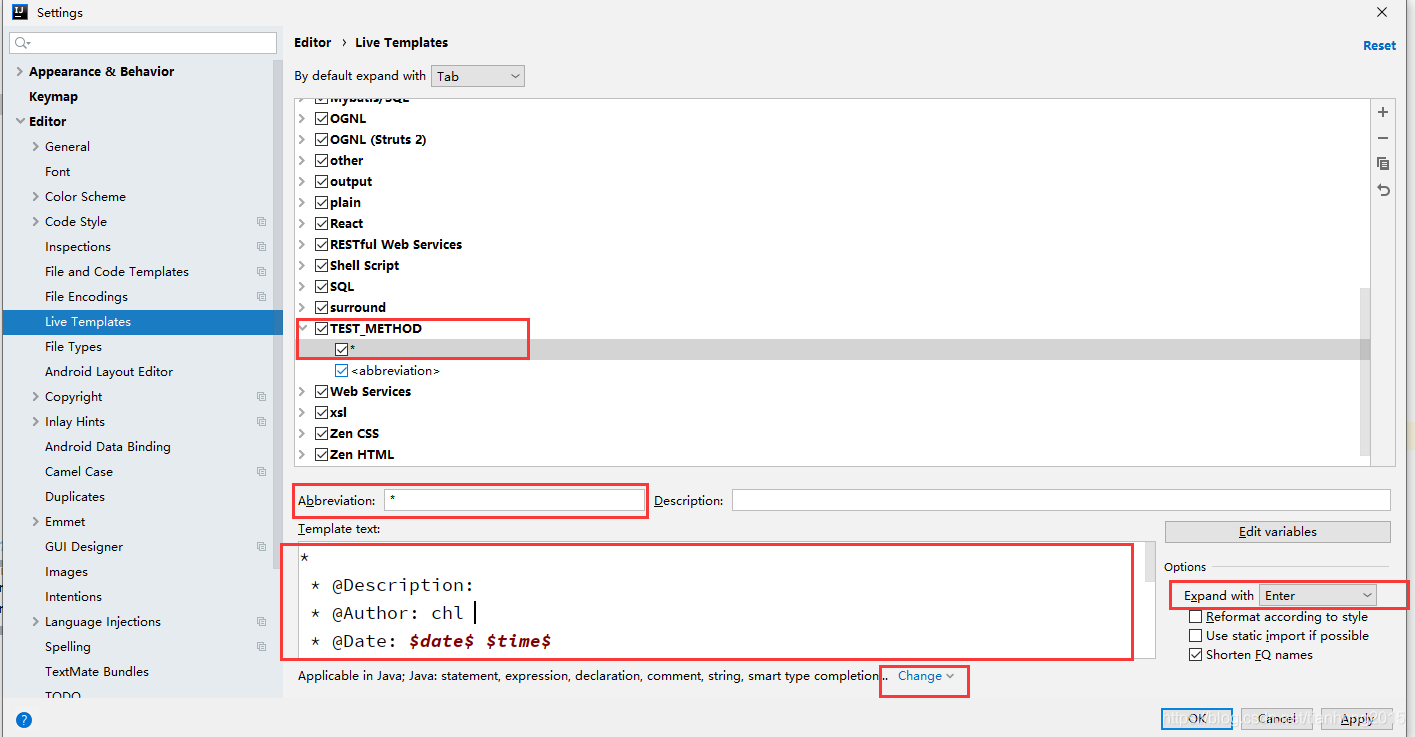Click the Code Style per-project settings icon
Screen dimensions: 1415x737
[261, 222]
